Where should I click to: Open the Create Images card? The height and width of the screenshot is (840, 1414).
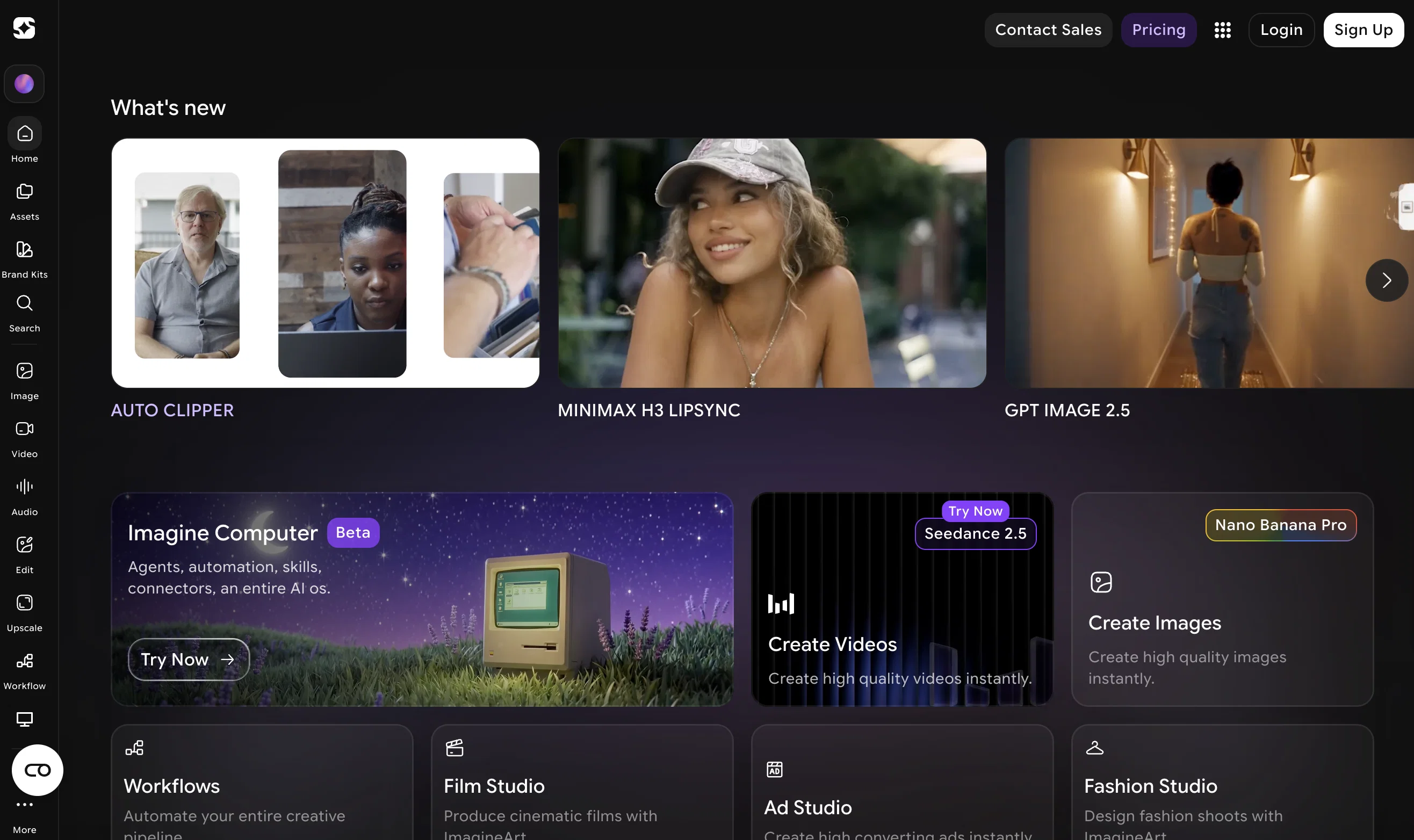tap(1222, 599)
